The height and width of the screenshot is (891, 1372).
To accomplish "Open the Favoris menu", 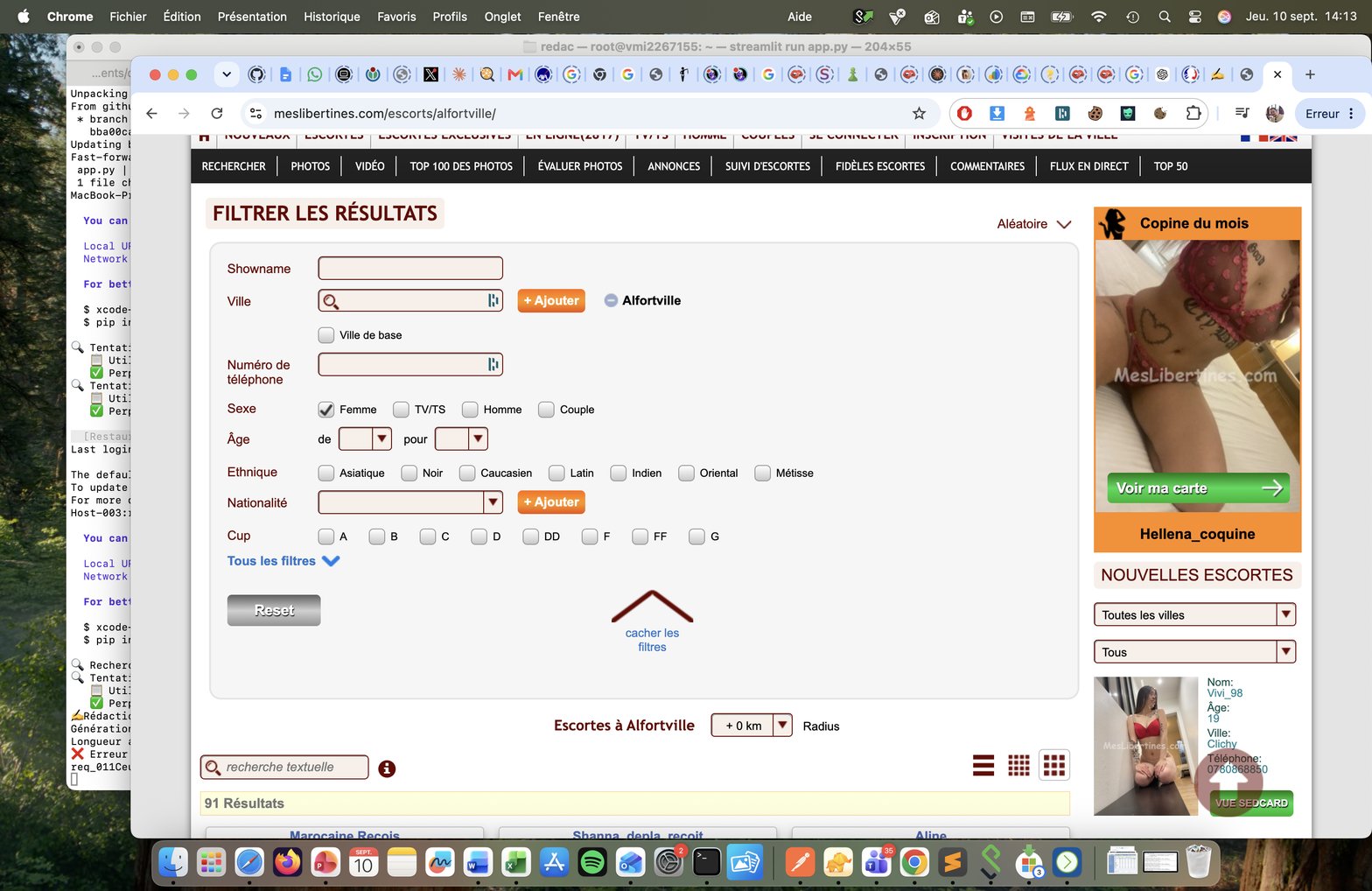I will (396, 17).
